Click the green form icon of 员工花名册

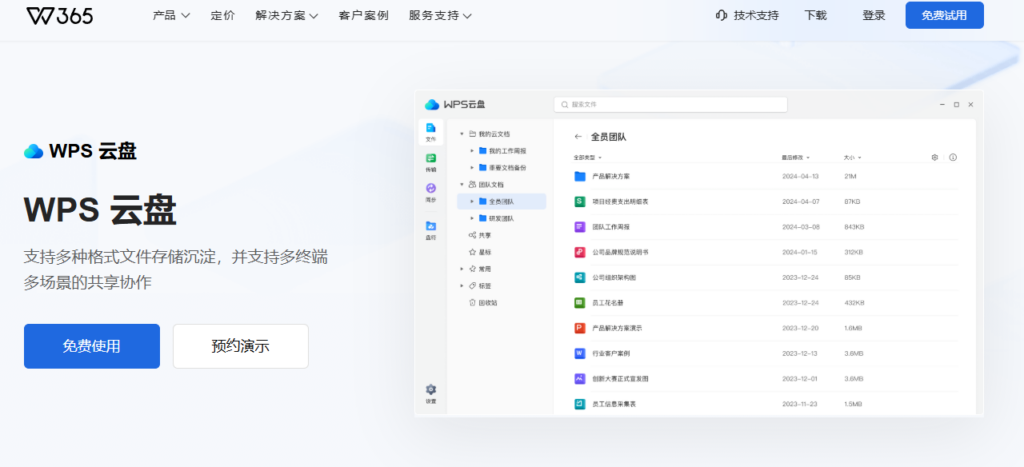579,303
